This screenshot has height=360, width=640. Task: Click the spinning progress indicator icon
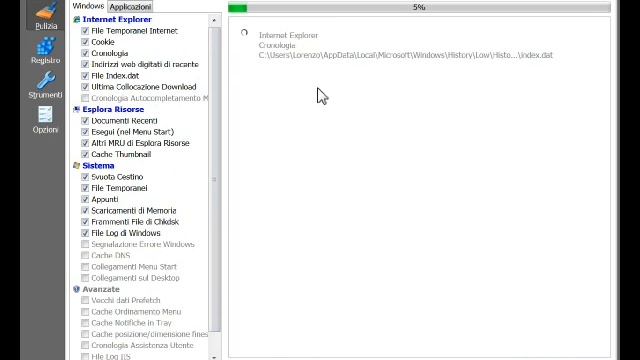pyautogui.click(x=244, y=33)
